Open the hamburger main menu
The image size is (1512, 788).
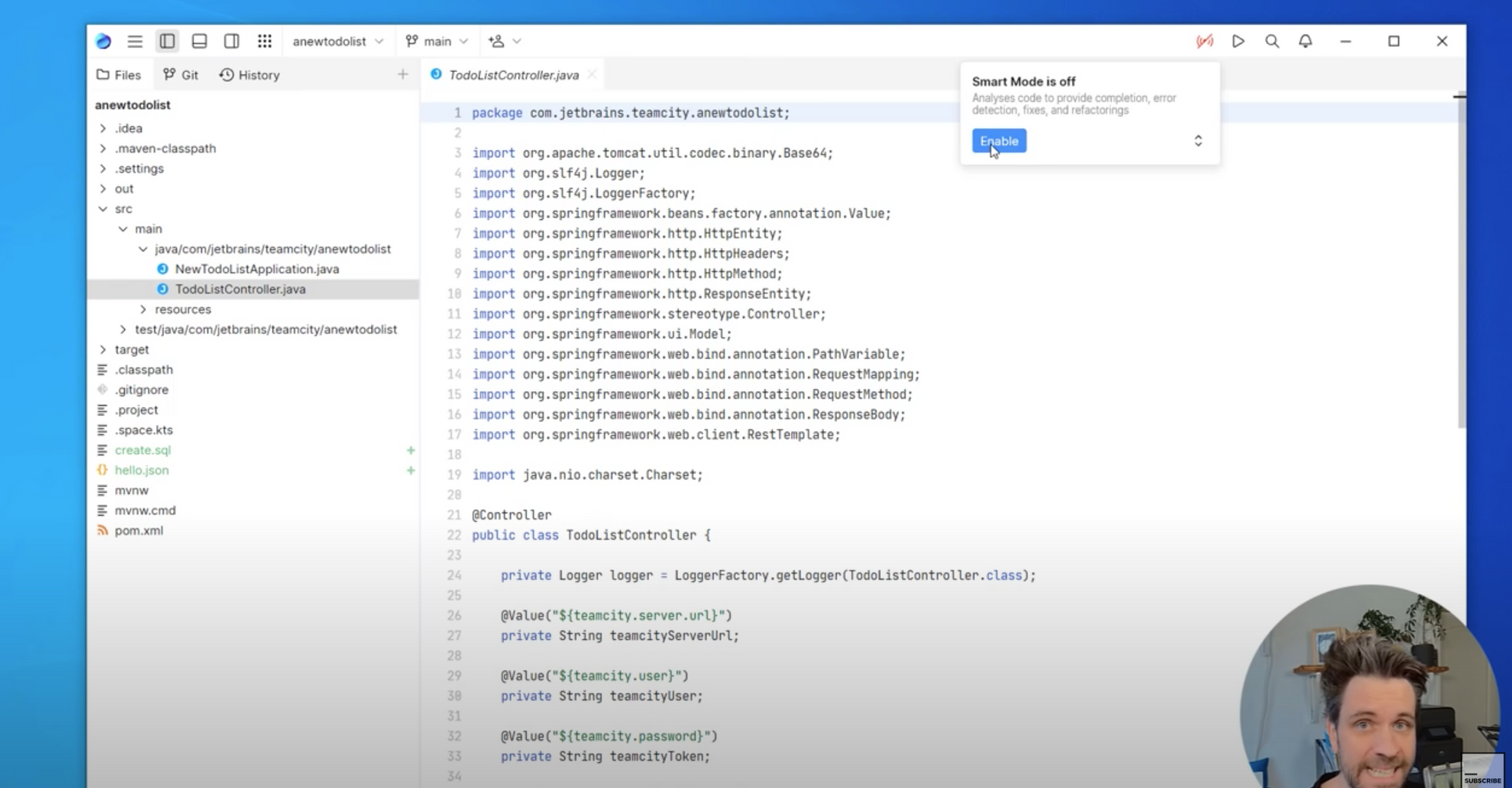pos(135,41)
